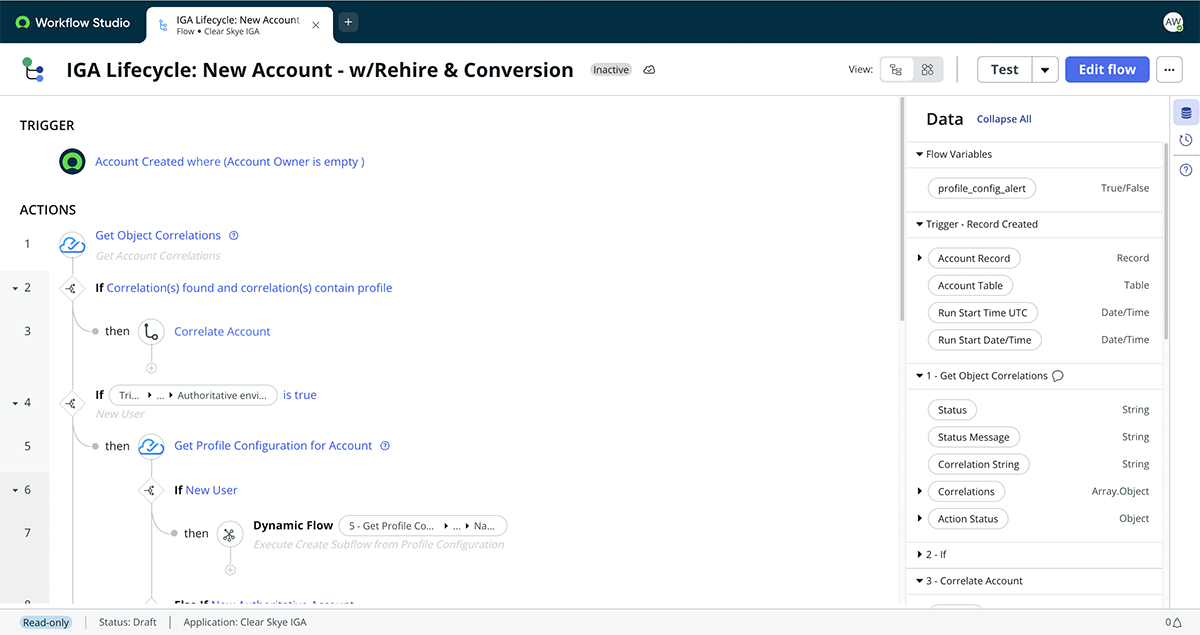Collapse the 1 - Get Object Correlations section

click(x=919, y=376)
